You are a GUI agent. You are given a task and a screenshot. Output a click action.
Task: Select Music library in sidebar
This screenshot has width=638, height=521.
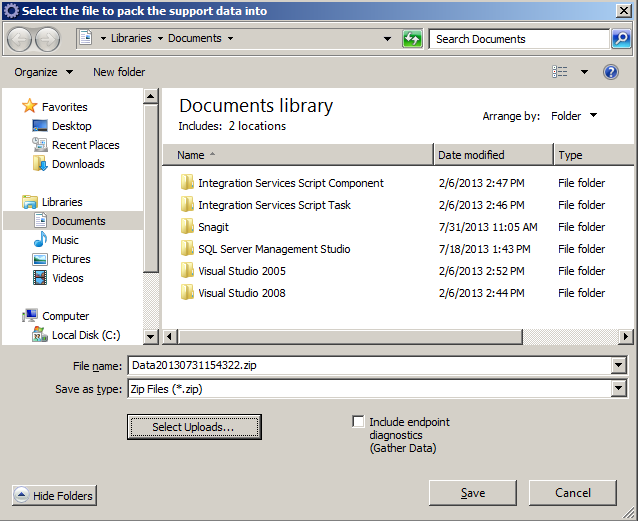coord(65,240)
